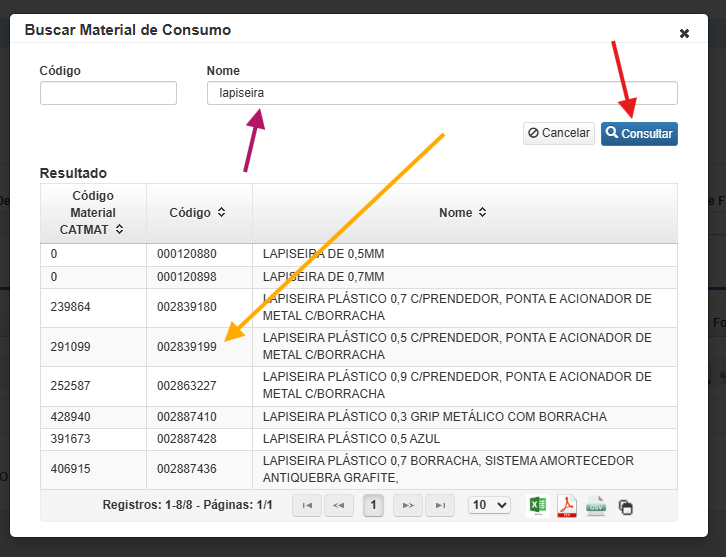Jump to last page of results
This screenshot has height=557, width=726.
439,506
